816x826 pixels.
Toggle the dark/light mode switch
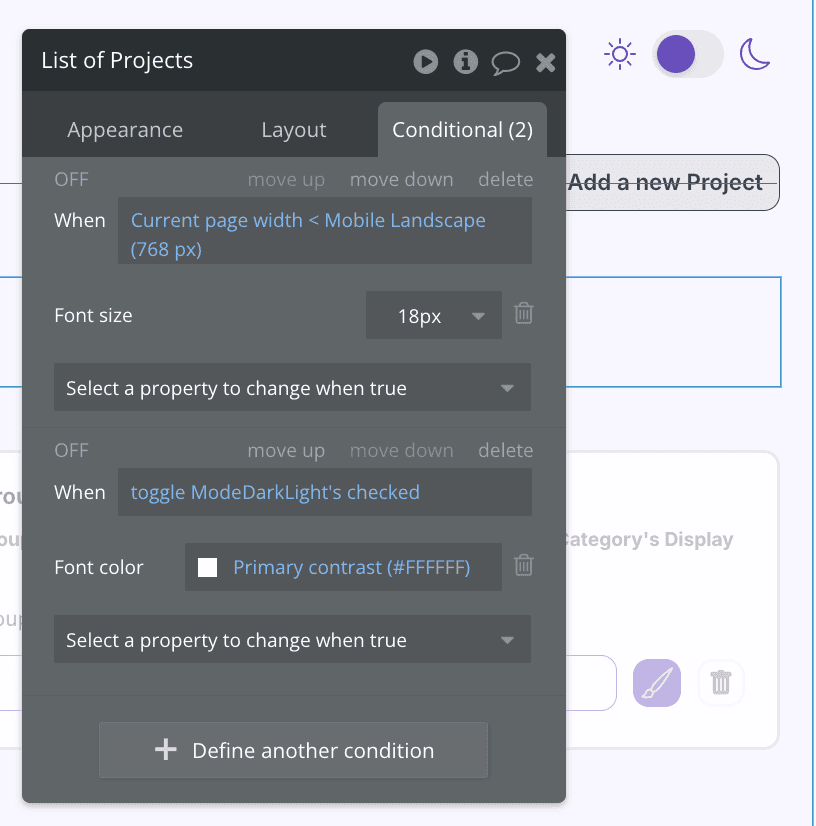687,54
